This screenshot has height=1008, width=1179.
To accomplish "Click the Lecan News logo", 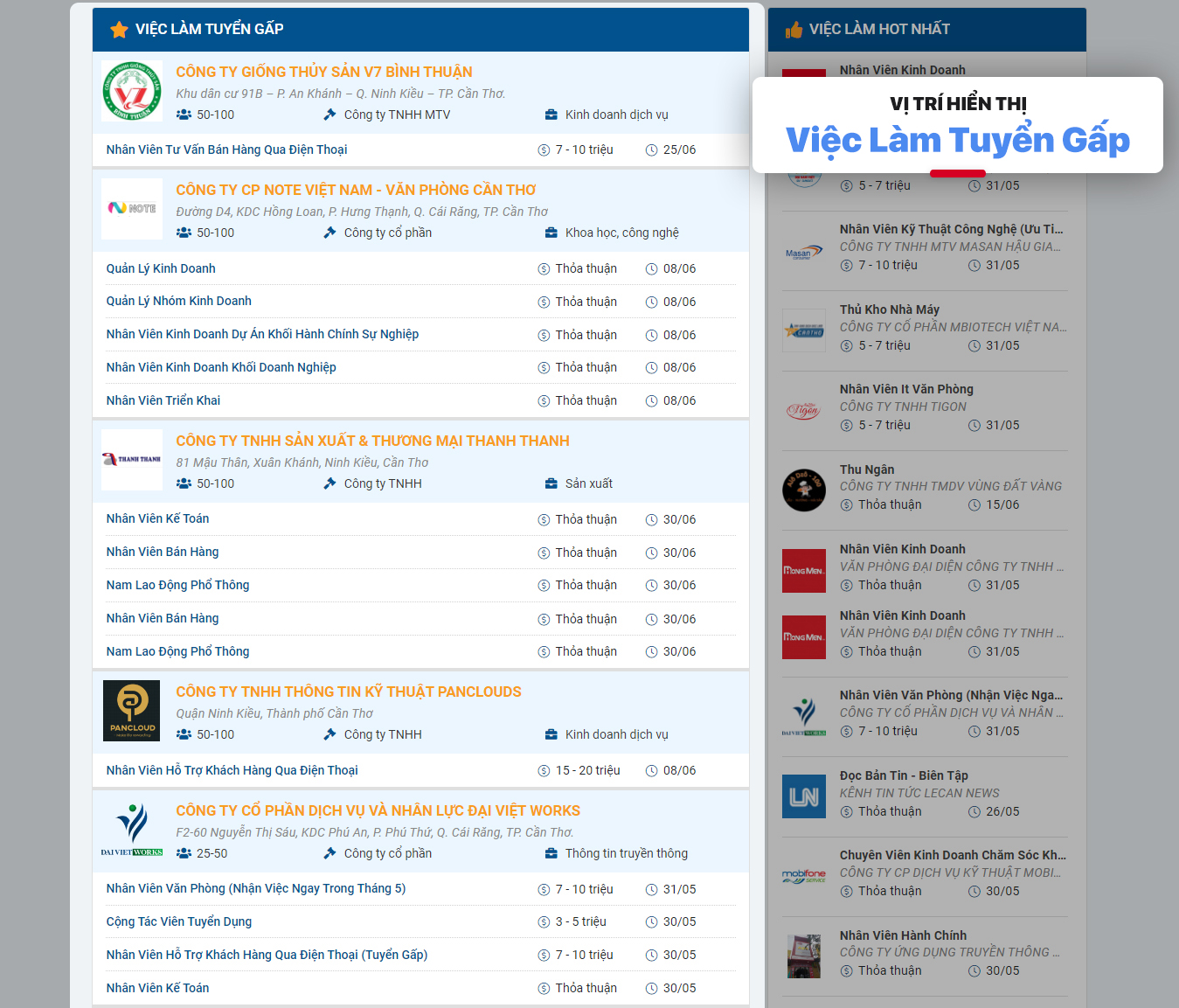I will tap(803, 796).
